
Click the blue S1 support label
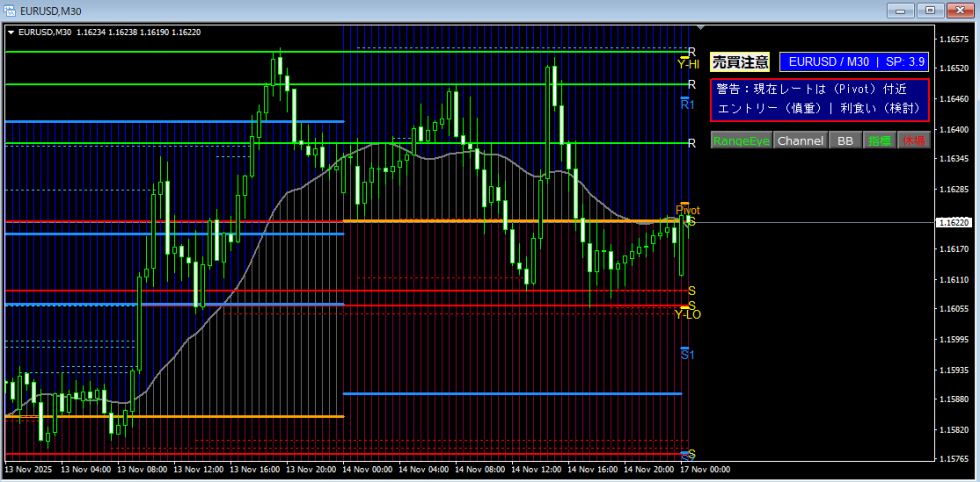pos(687,354)
